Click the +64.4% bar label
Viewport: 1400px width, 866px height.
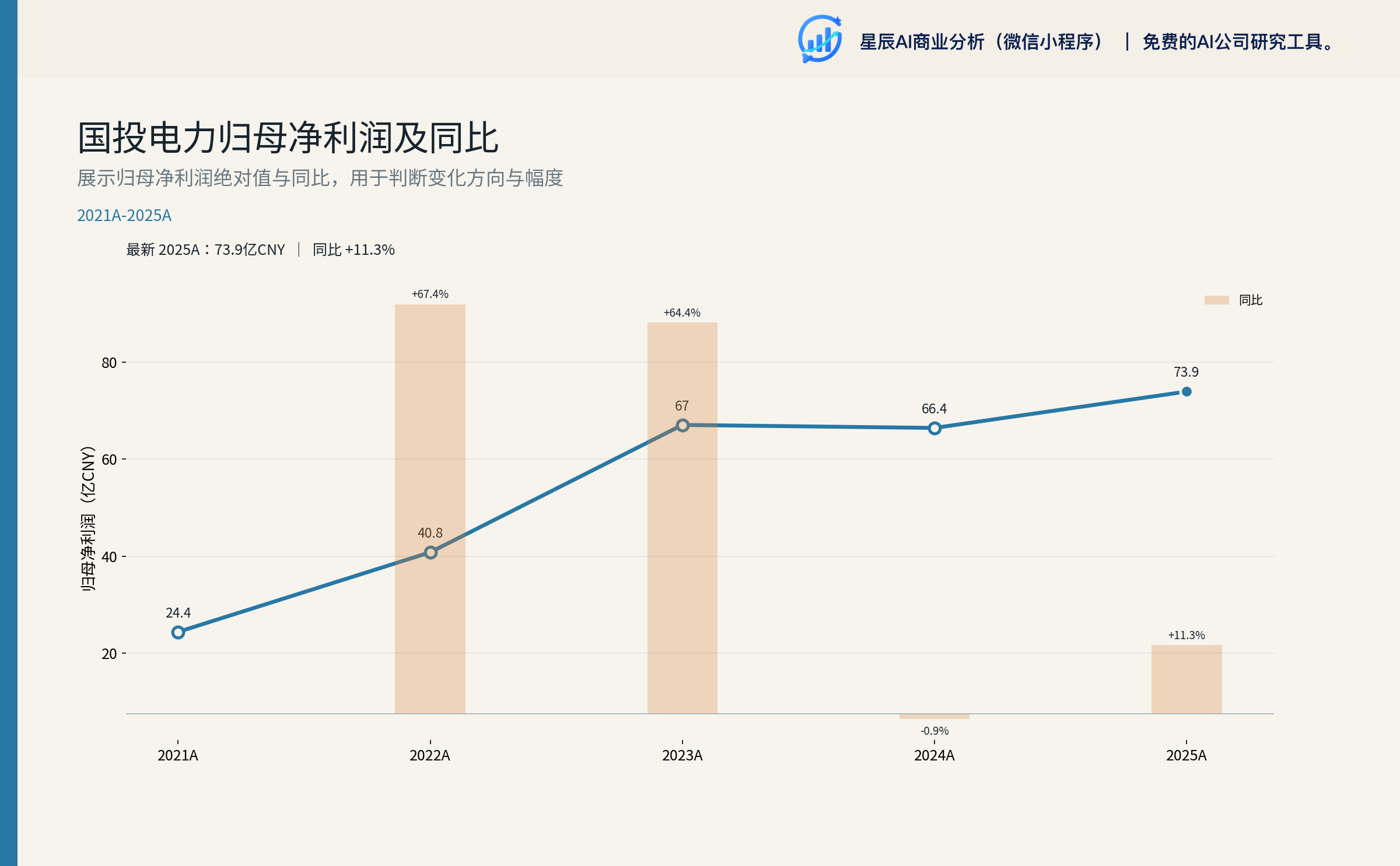point(682,313)
